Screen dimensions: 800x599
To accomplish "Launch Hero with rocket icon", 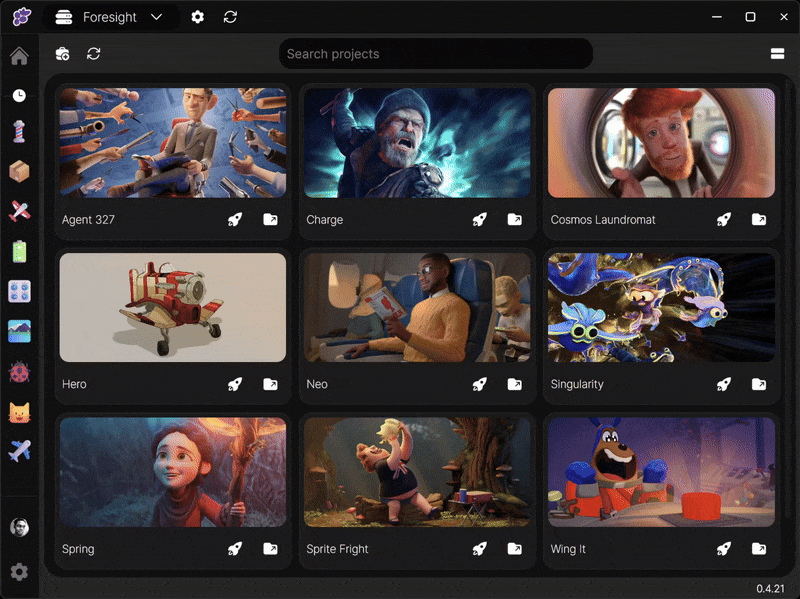I will pos(235,384).
